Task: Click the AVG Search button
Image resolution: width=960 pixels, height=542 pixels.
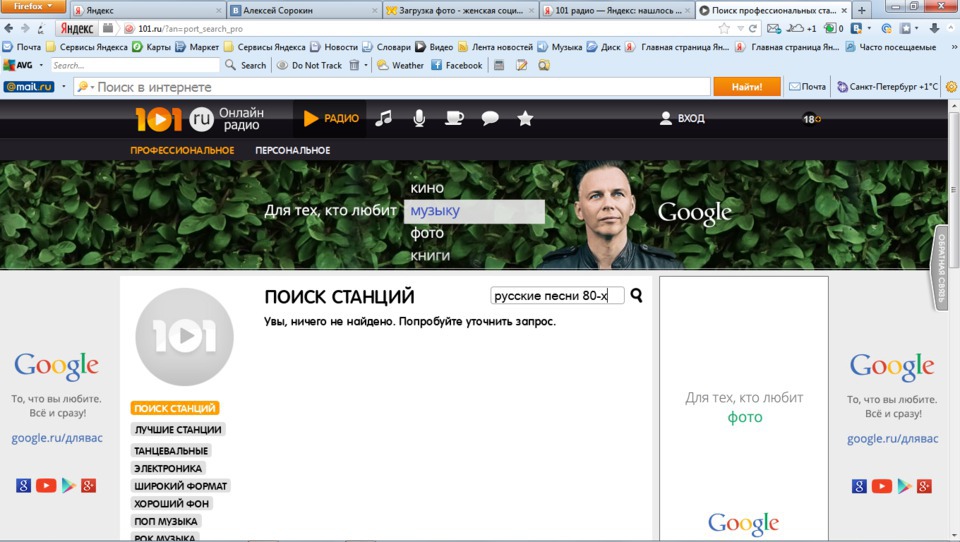Action: coord(246,65)
